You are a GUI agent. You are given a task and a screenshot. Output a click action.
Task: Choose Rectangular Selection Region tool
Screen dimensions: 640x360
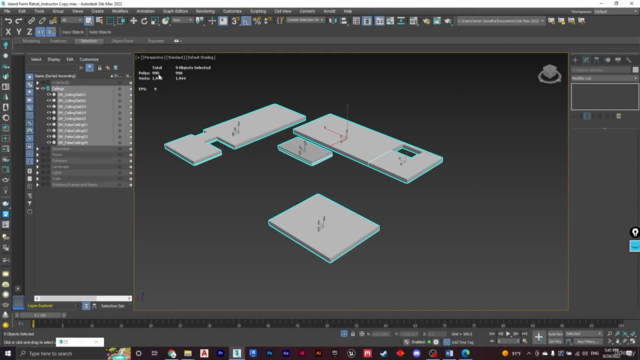(110, 21)
